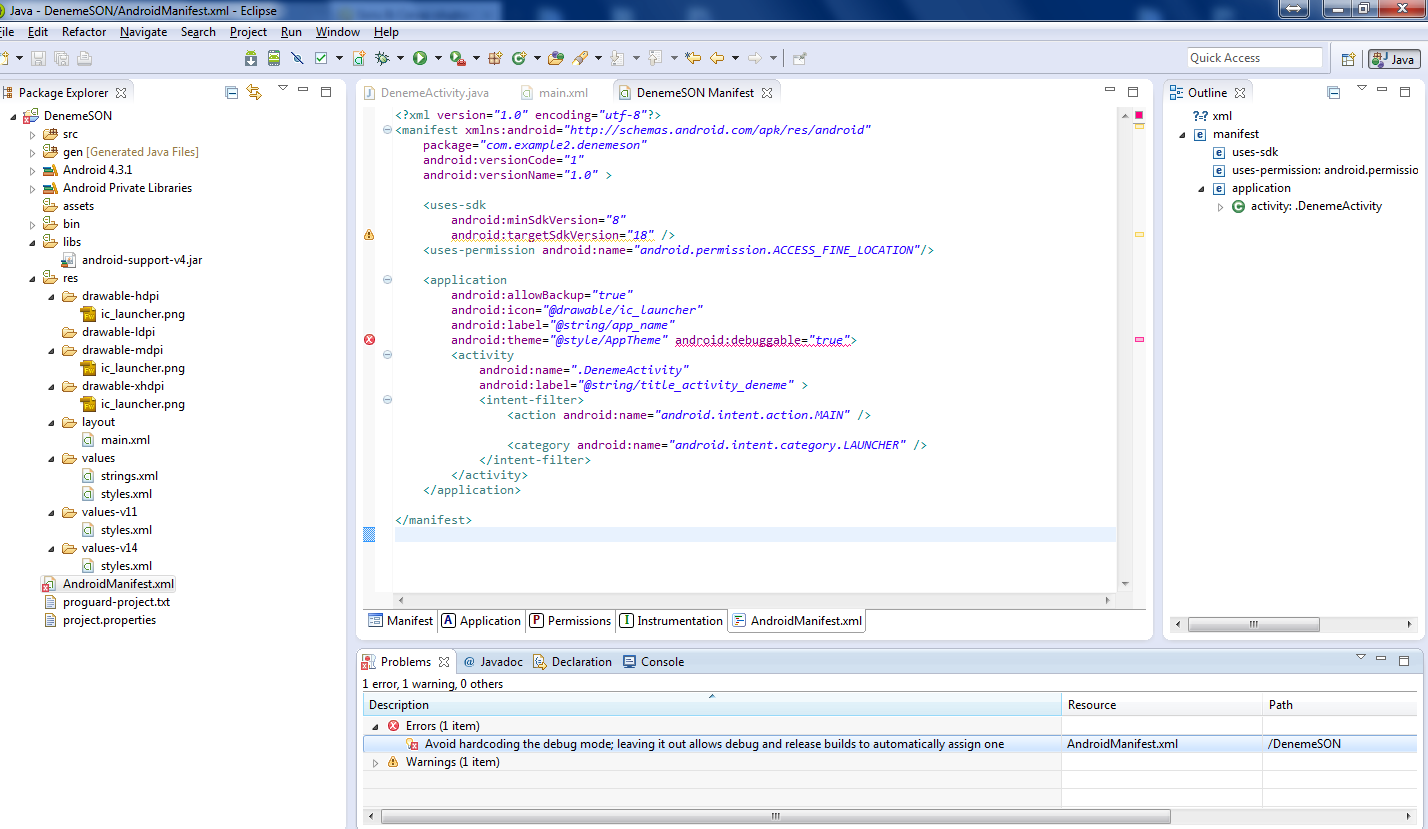This screenshot has height=829, width=1428.
Task: Collapse all in Outline view
Action: coord(1333,92)
